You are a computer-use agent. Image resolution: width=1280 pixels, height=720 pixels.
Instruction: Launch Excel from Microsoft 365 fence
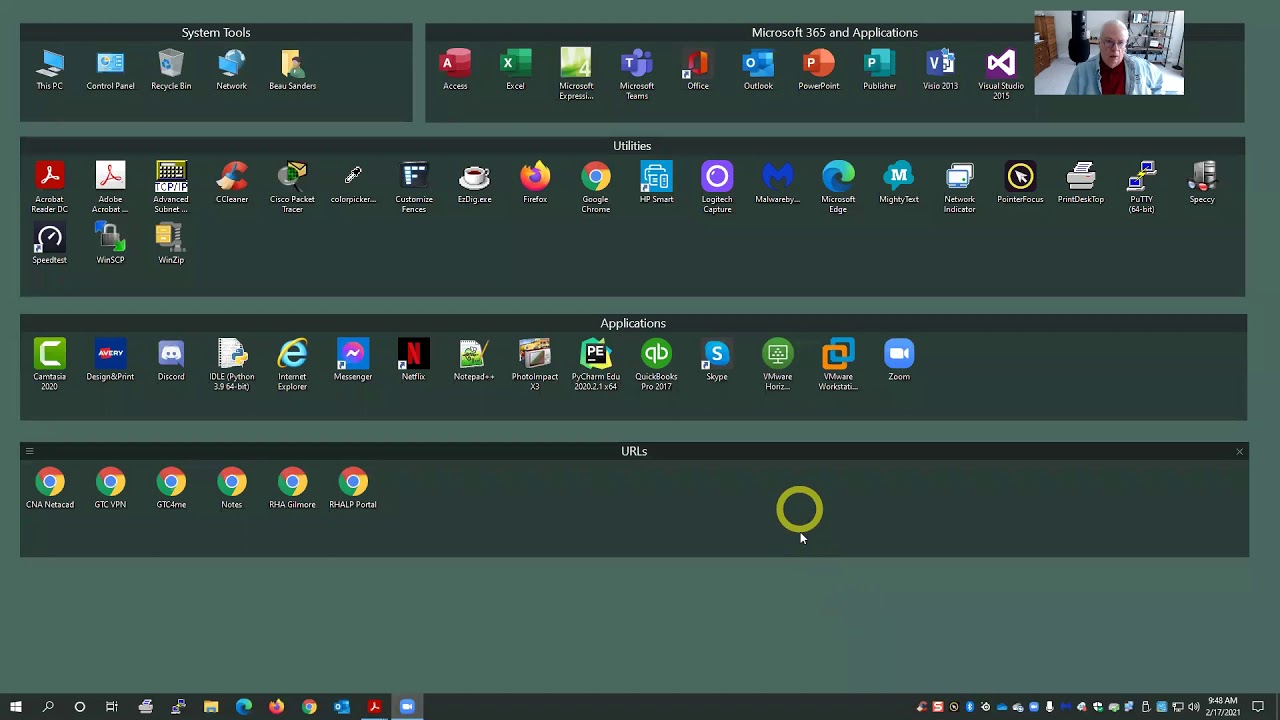(515, 70)
